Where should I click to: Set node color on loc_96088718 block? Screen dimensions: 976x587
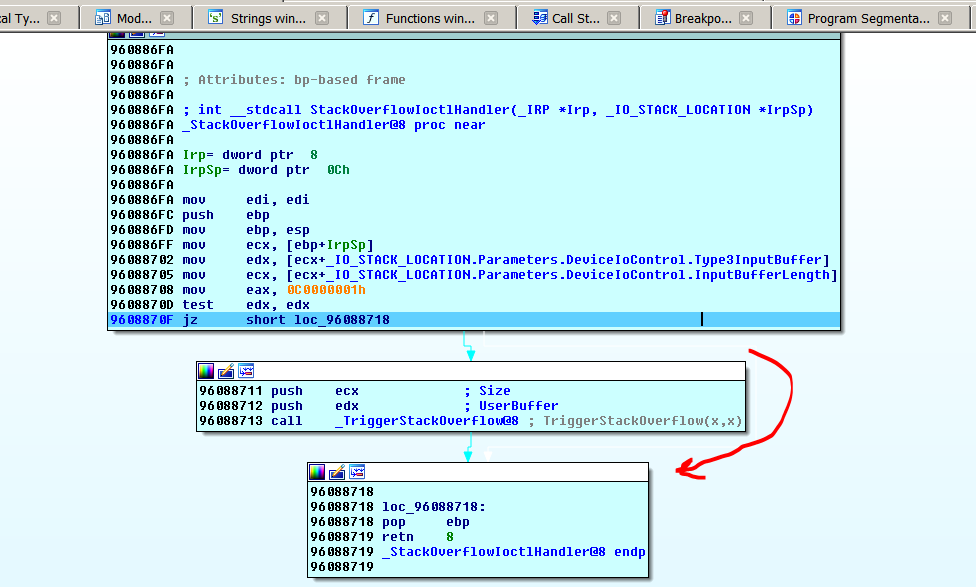(317, 472)
